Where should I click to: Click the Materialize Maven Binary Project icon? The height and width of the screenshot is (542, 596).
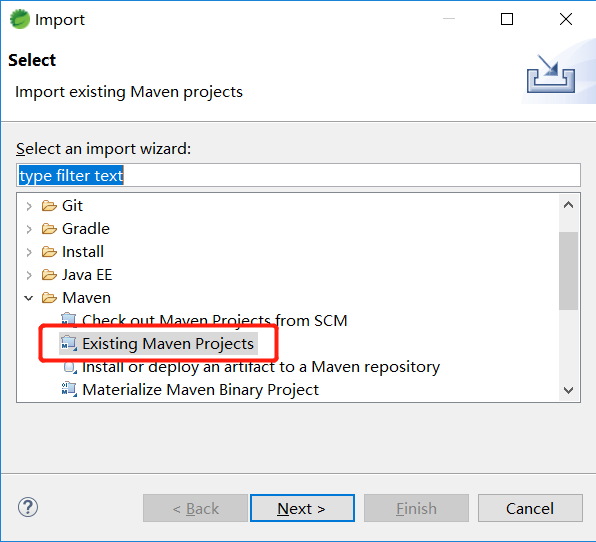69,390
